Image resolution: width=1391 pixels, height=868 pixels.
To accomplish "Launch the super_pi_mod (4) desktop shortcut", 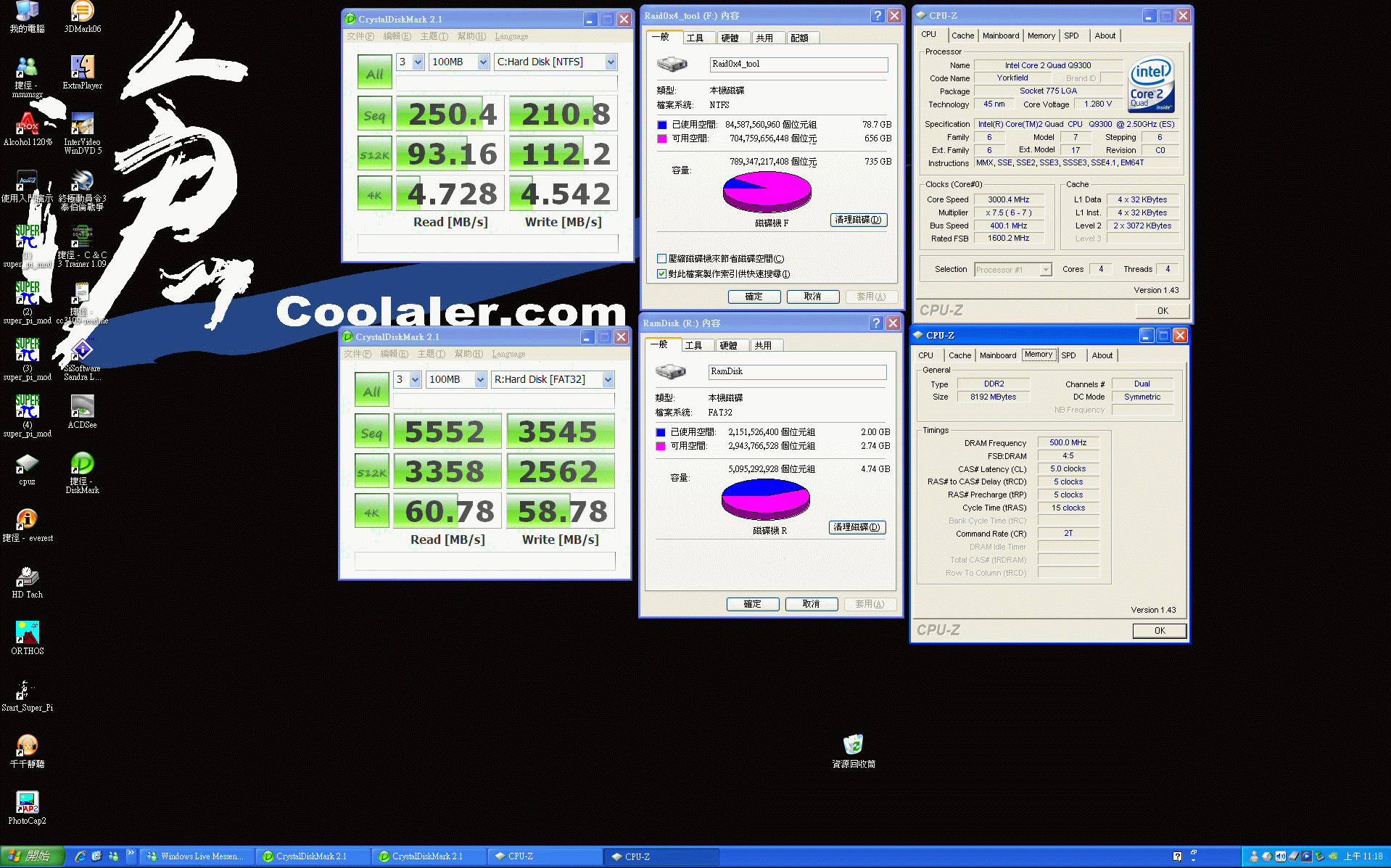I will coord(28,416).
